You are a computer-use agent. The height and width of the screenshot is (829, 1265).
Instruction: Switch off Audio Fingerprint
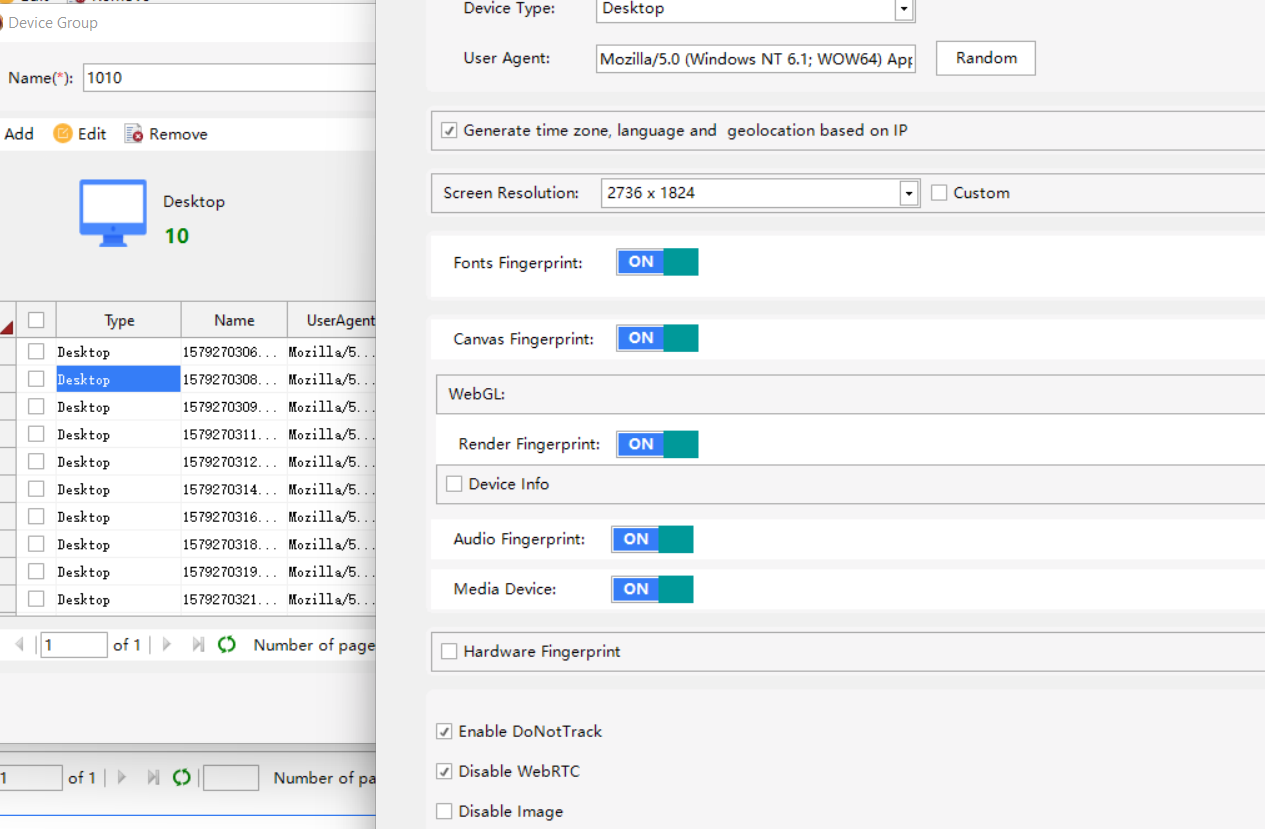652,539
